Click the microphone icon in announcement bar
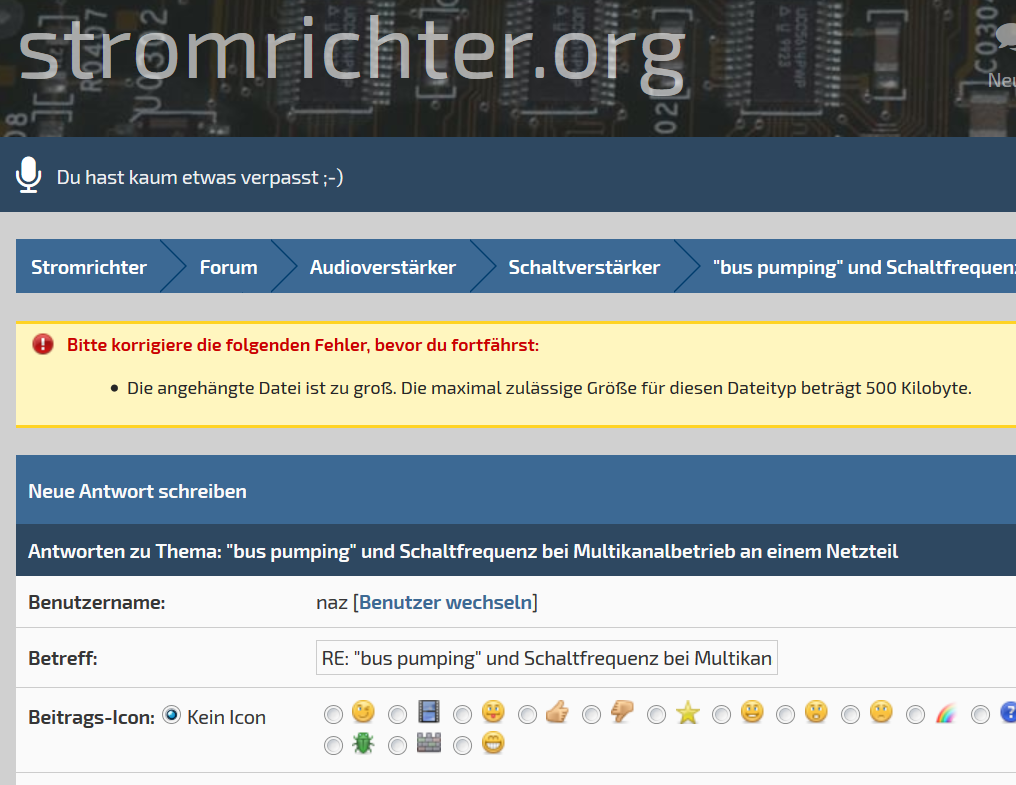This screenshot has width=1016, height=785. point(28,175)
